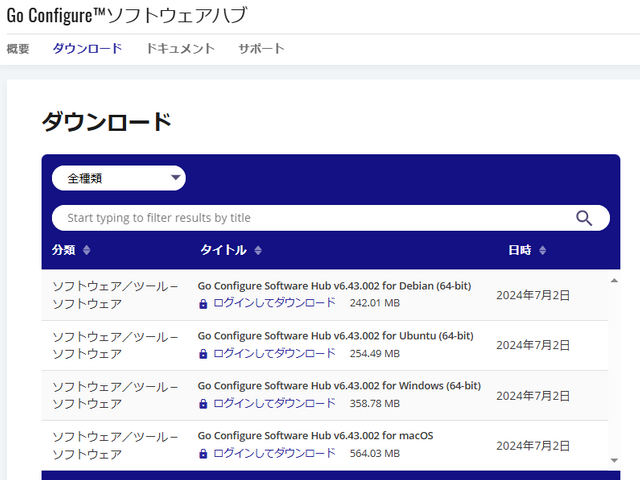This screenshot has height=480, width=640.
Task: Sort by タイトル column arrows
Action: click(x=258, y=250)
